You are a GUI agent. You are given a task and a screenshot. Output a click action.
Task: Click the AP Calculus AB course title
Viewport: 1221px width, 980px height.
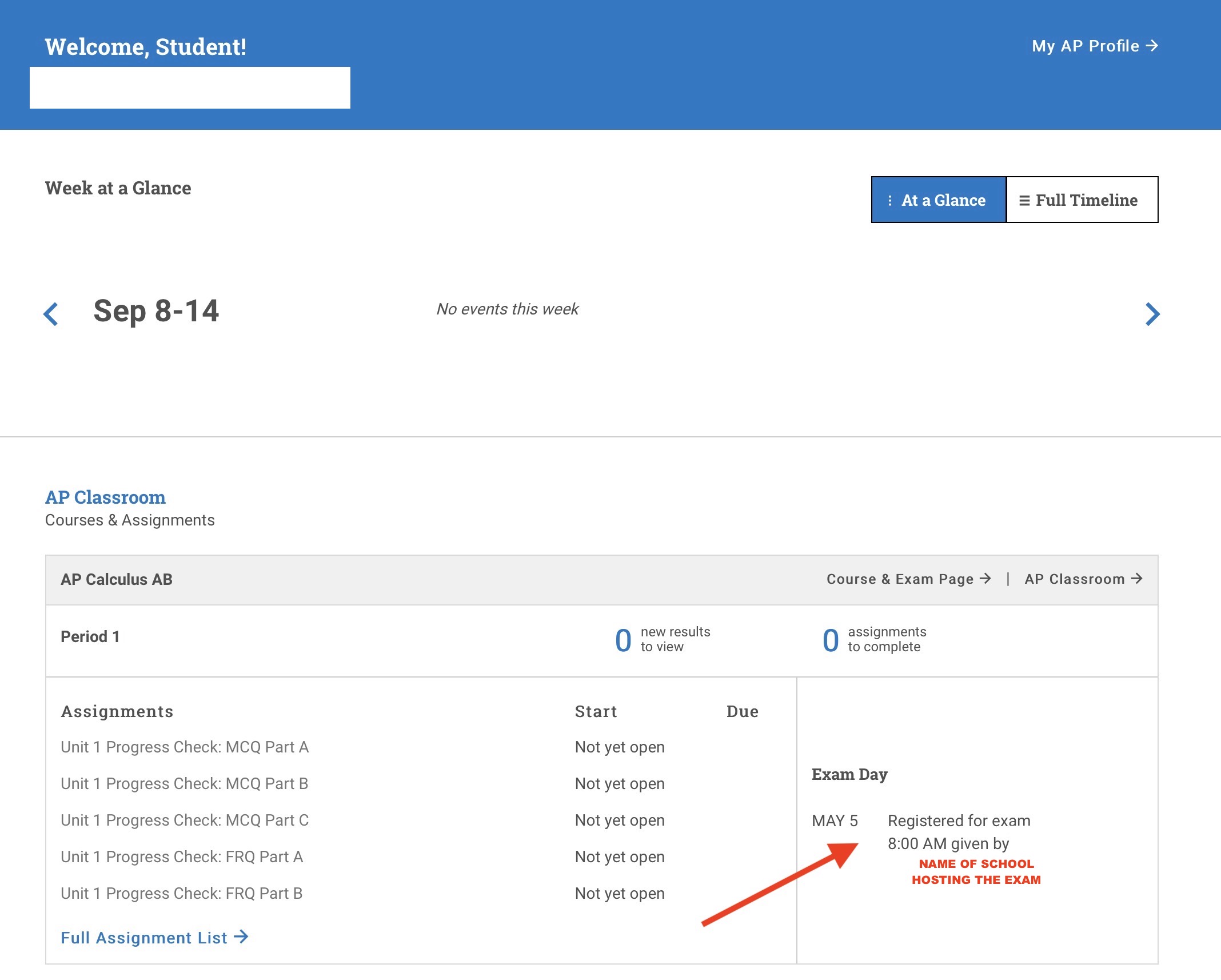click(x=117, y=579)
